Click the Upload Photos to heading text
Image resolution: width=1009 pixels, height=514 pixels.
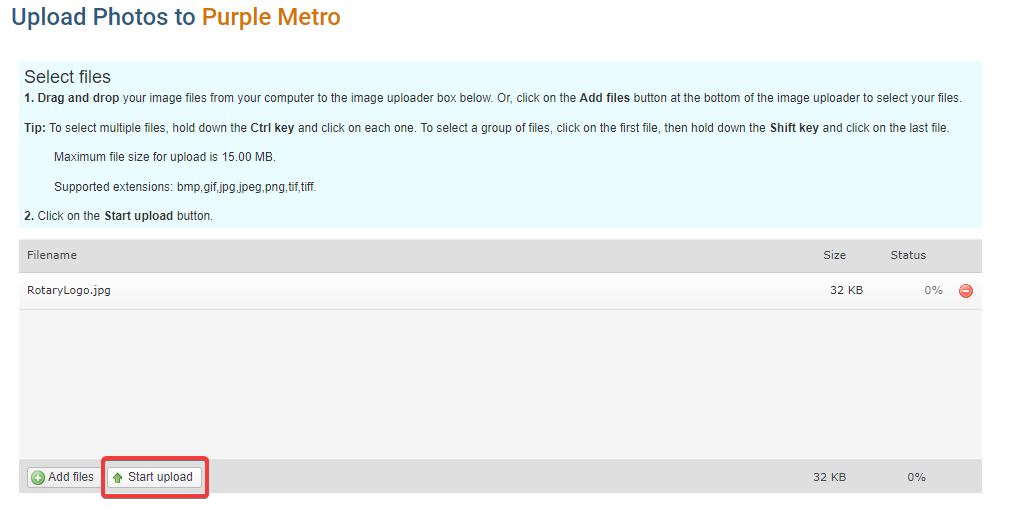pos(103,17)
